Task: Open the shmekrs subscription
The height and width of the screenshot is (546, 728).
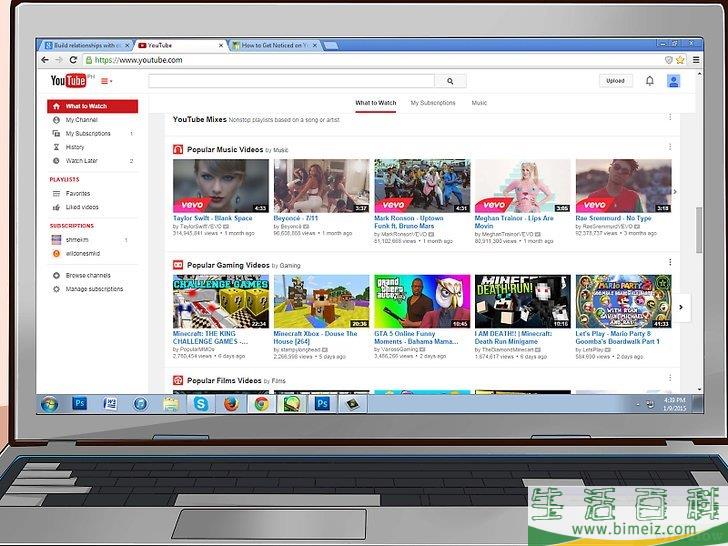Action: point(77,240)
